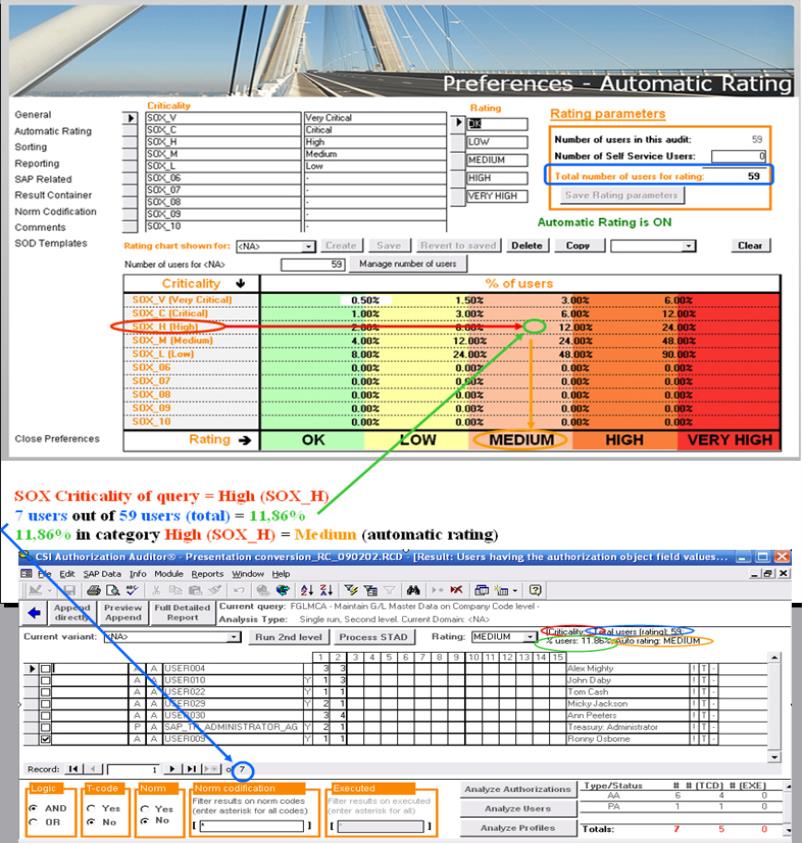The image size is (802, 843).
Task: Go to the first record
Action: (x=73, y=769)
